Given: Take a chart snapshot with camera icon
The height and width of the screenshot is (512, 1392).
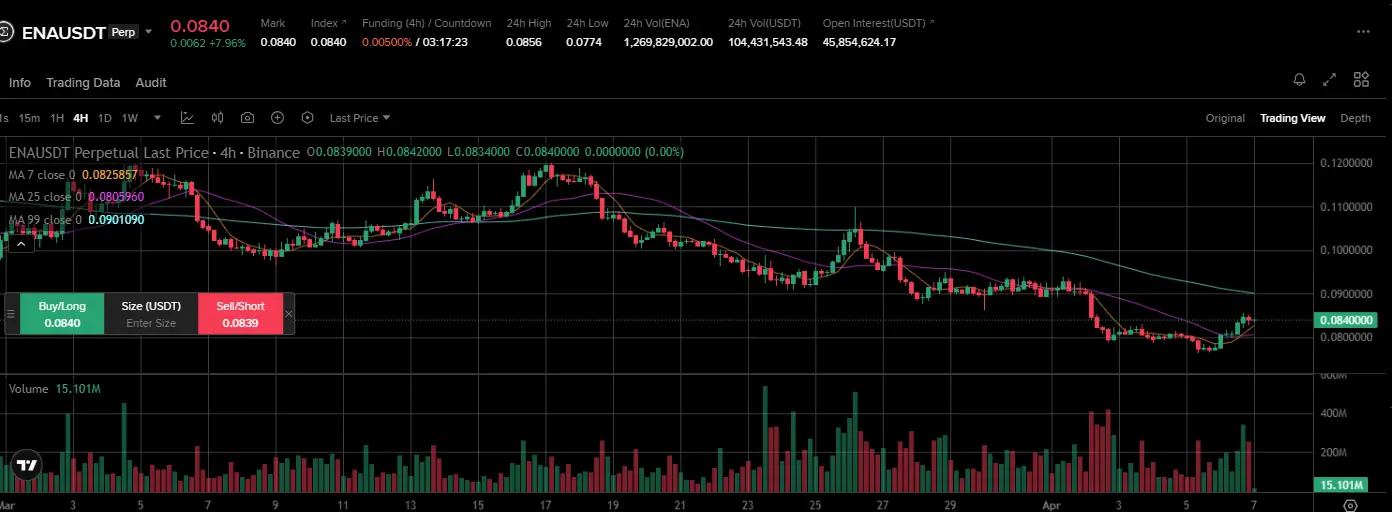Looking at the screenshot, I should pyautogui.click(x=247, y=118).
